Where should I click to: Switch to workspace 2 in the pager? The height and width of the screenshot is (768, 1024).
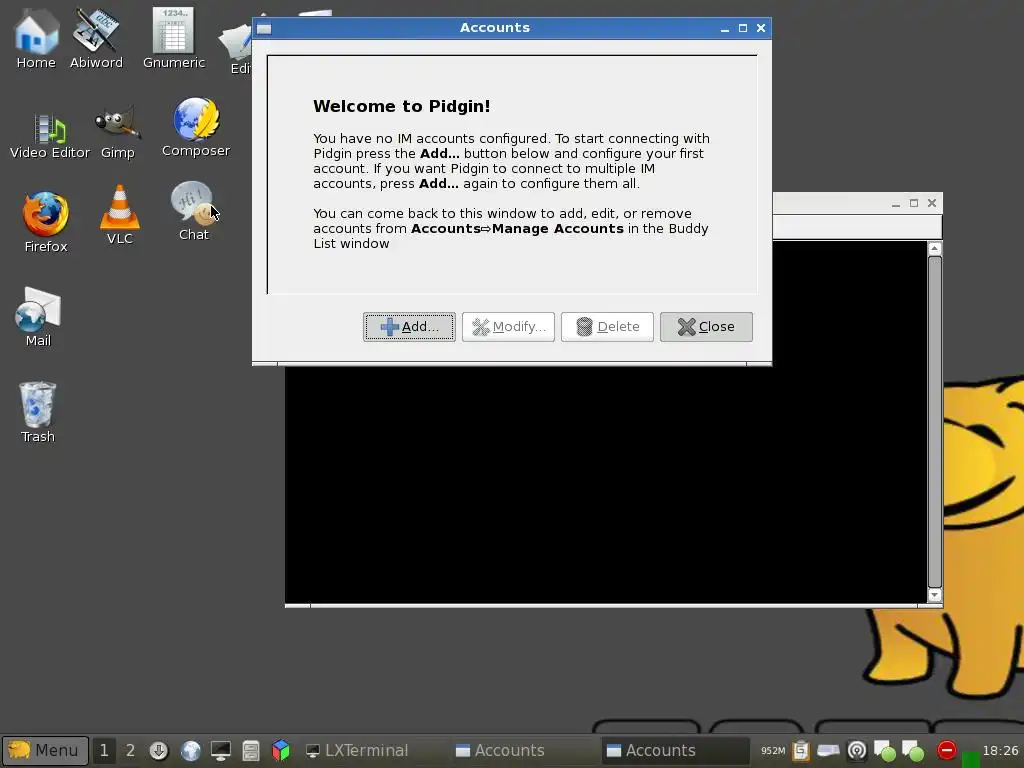coord(130,750)
